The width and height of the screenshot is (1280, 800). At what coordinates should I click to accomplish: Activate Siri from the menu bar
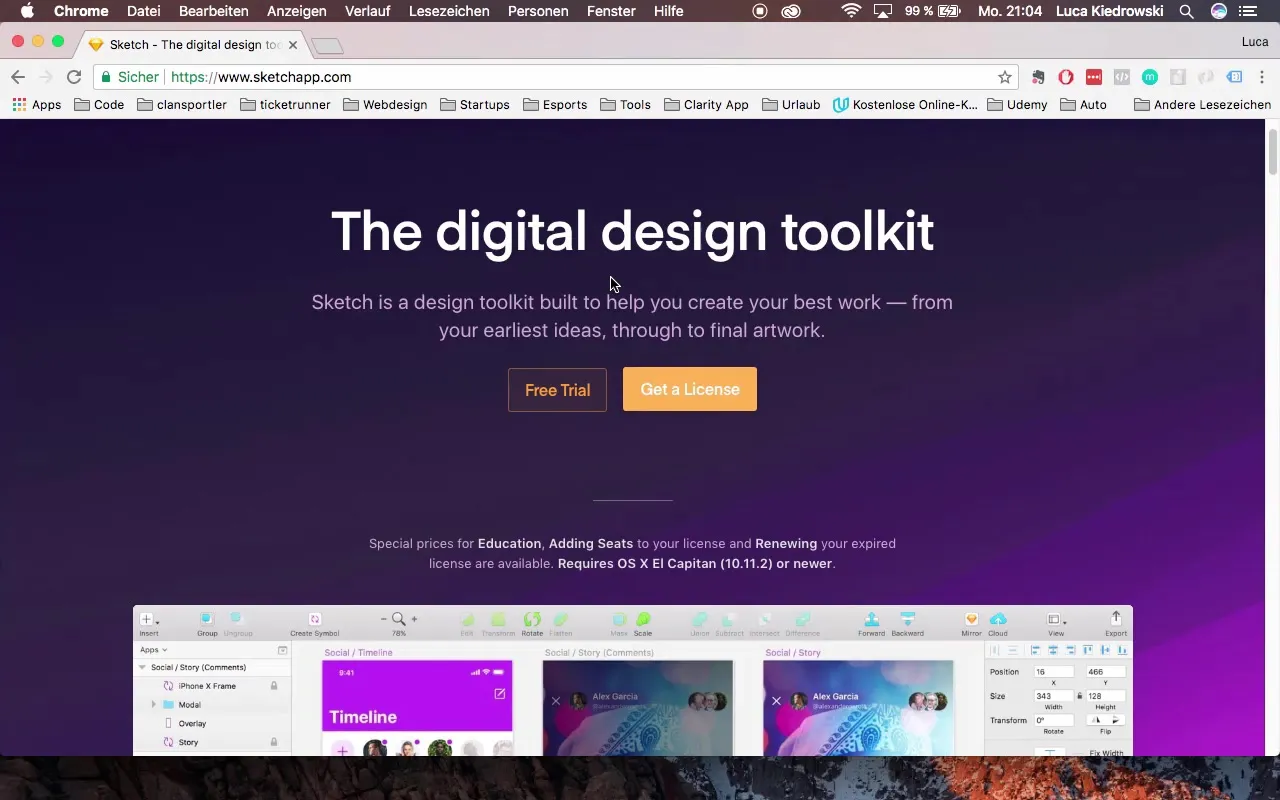[x=1218, y=11]
